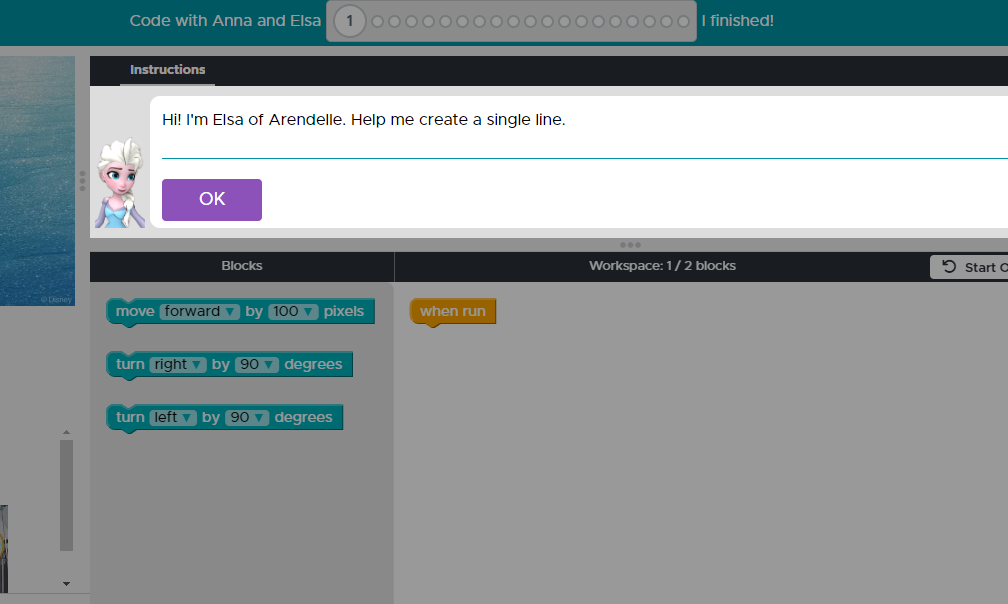The width and height of the screenshot is (1008, 604).
Task: Click Elsa's avatar in the instructions
Action: pyautogui.click(x=120, y=184)
